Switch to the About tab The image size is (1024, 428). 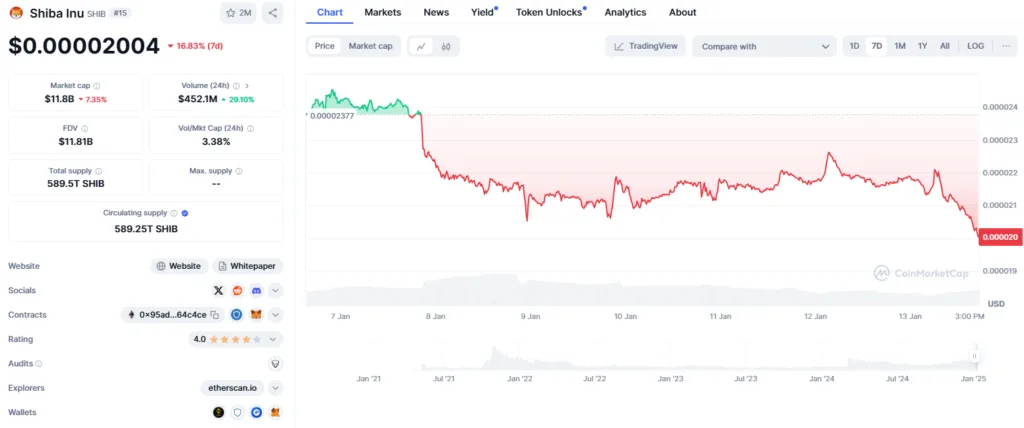[682, 12]
